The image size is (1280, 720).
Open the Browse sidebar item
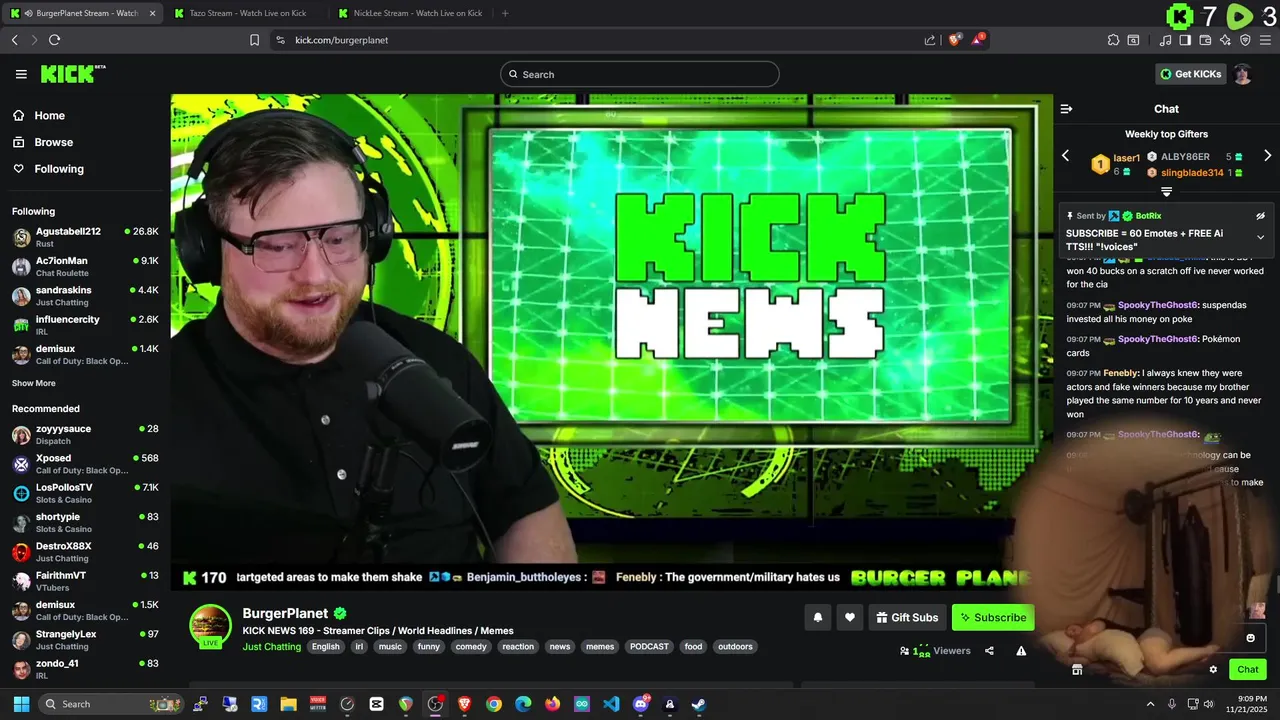coord(53,142)
